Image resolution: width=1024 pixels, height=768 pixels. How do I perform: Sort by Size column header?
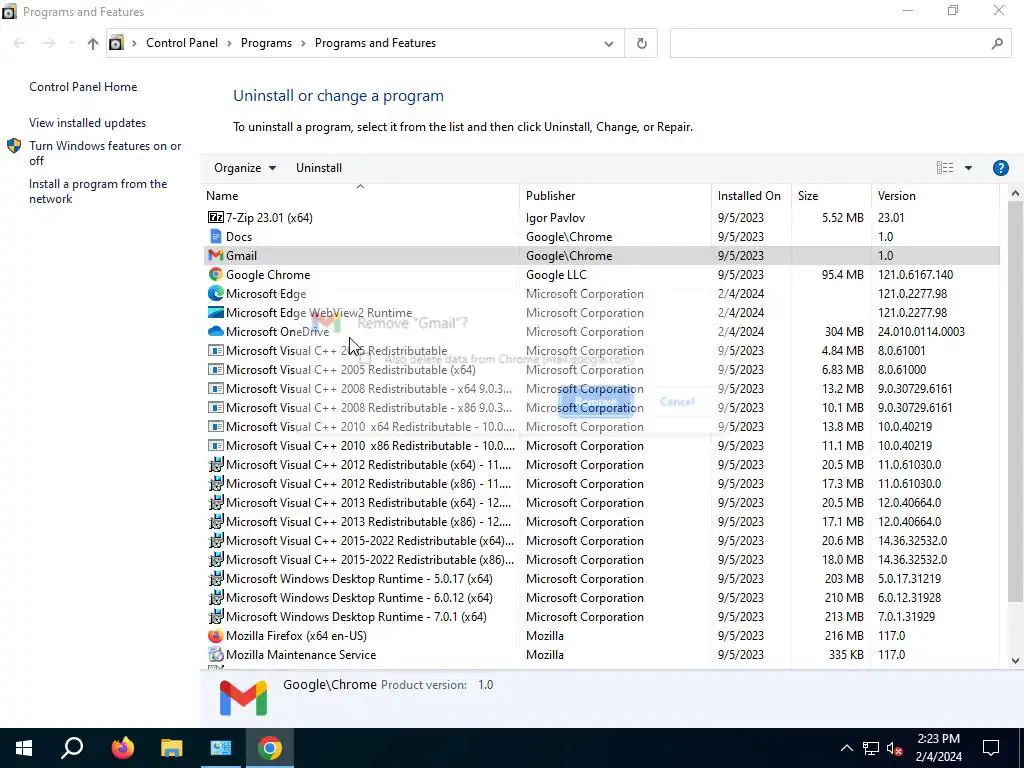tap(831, 195)
